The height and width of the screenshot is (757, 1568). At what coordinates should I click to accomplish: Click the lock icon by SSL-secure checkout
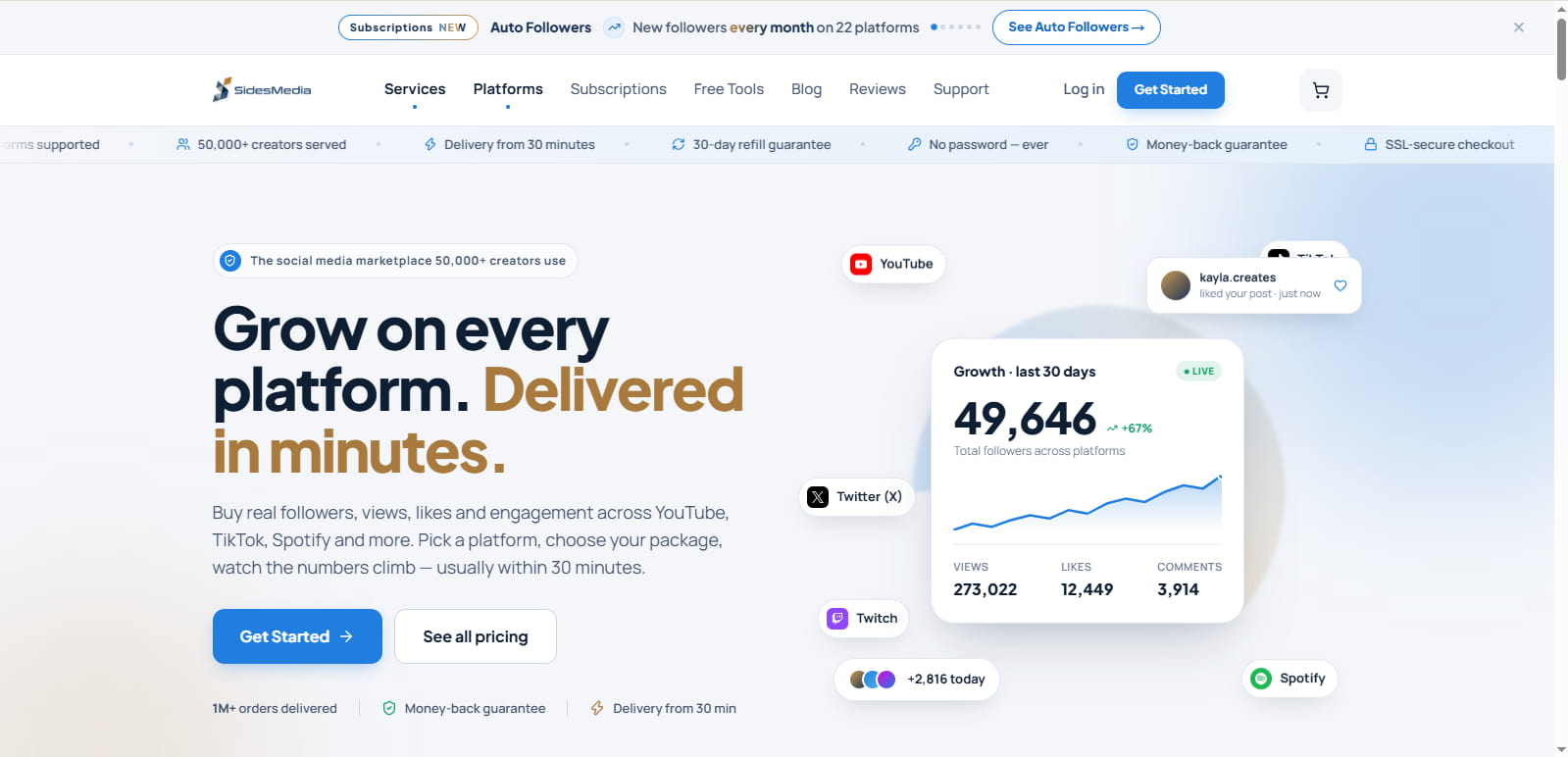coord(1371,144)
